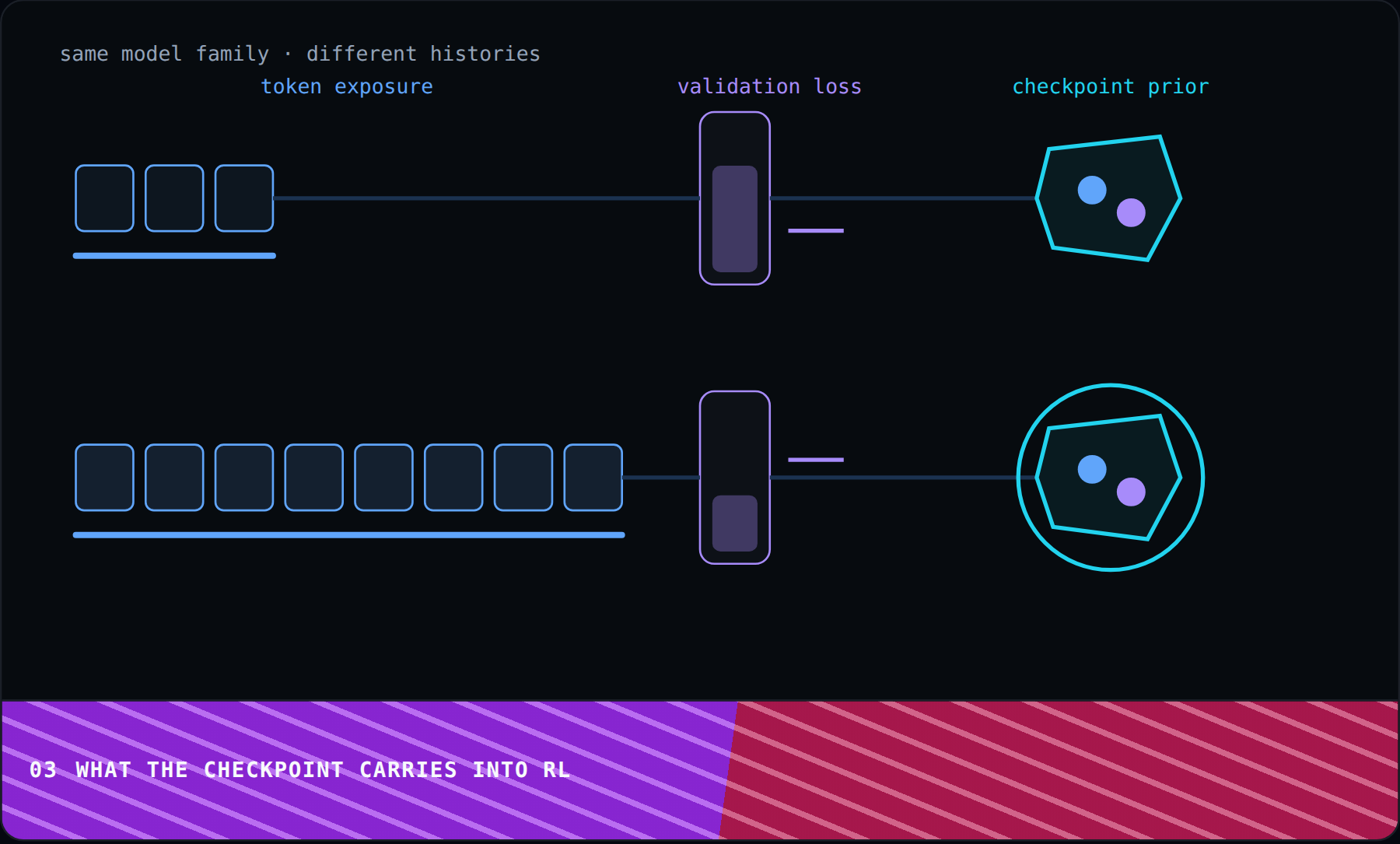
Task: Click the top validation loss gauge fill
Action: point(735,219)
